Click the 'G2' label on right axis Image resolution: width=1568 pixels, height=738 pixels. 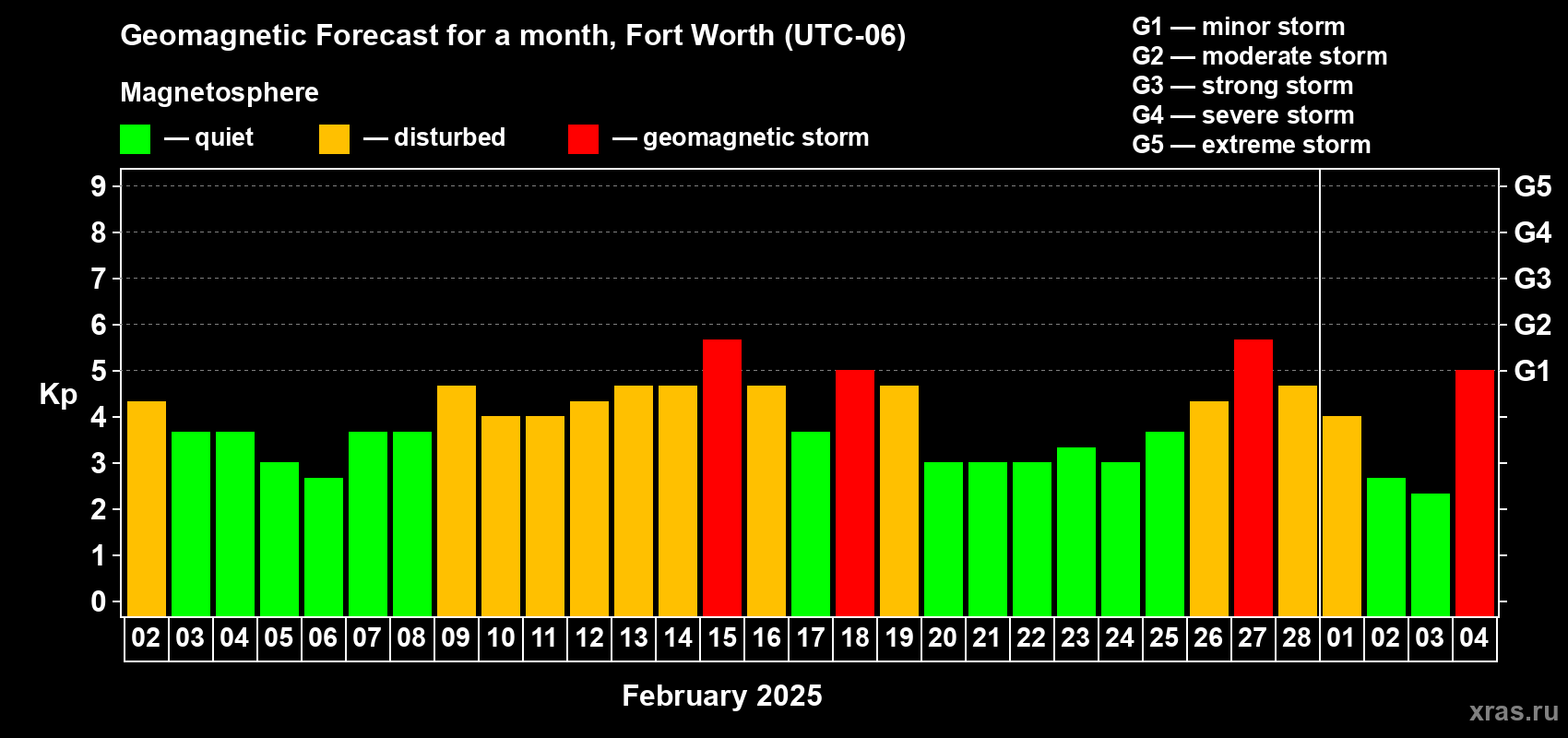point(1532,325)
